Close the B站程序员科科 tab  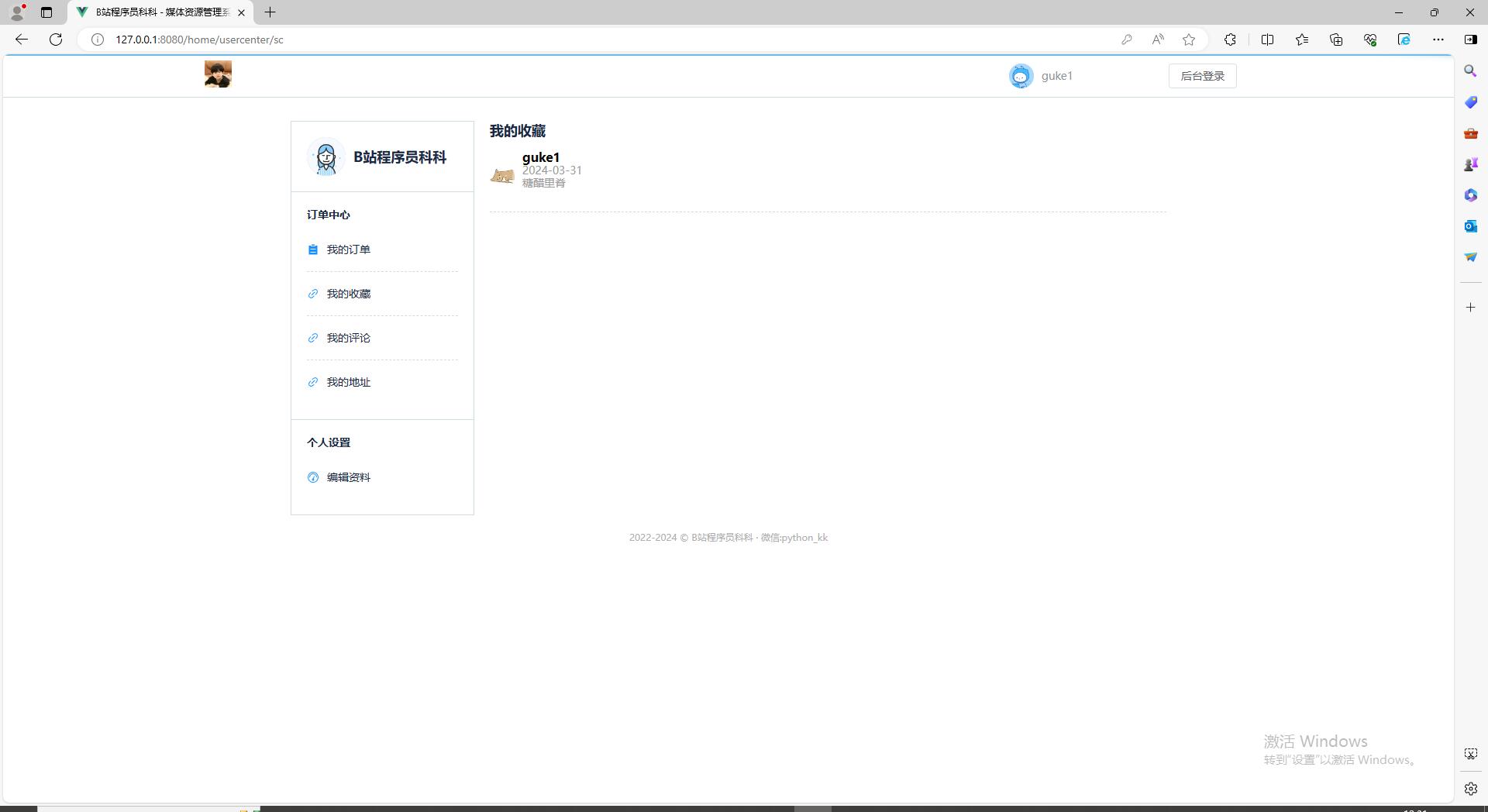pyautogui.click(x=242, y=12)
